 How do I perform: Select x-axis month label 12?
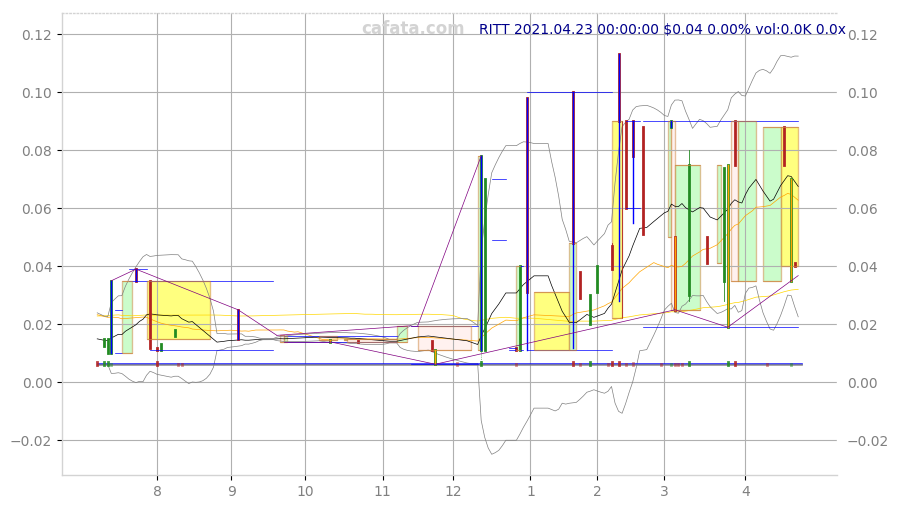click(x=453, y=491)
